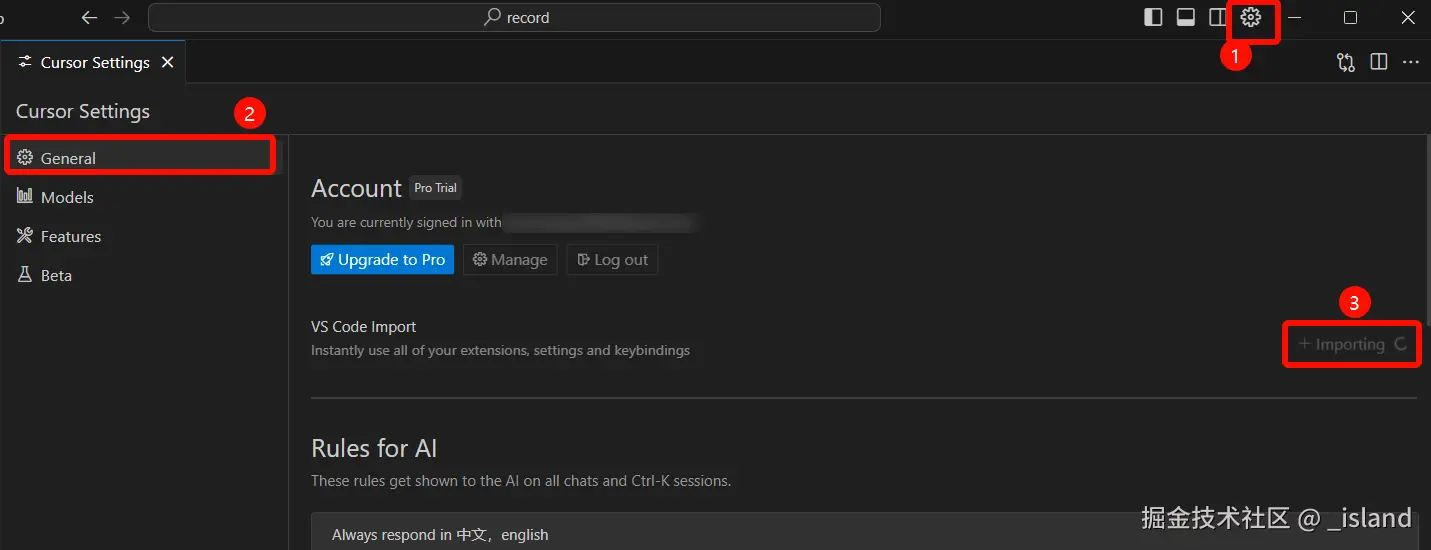Click the Manage account button
The height and width of the screenshot is (550, 1431).
(x=510, y=260)
